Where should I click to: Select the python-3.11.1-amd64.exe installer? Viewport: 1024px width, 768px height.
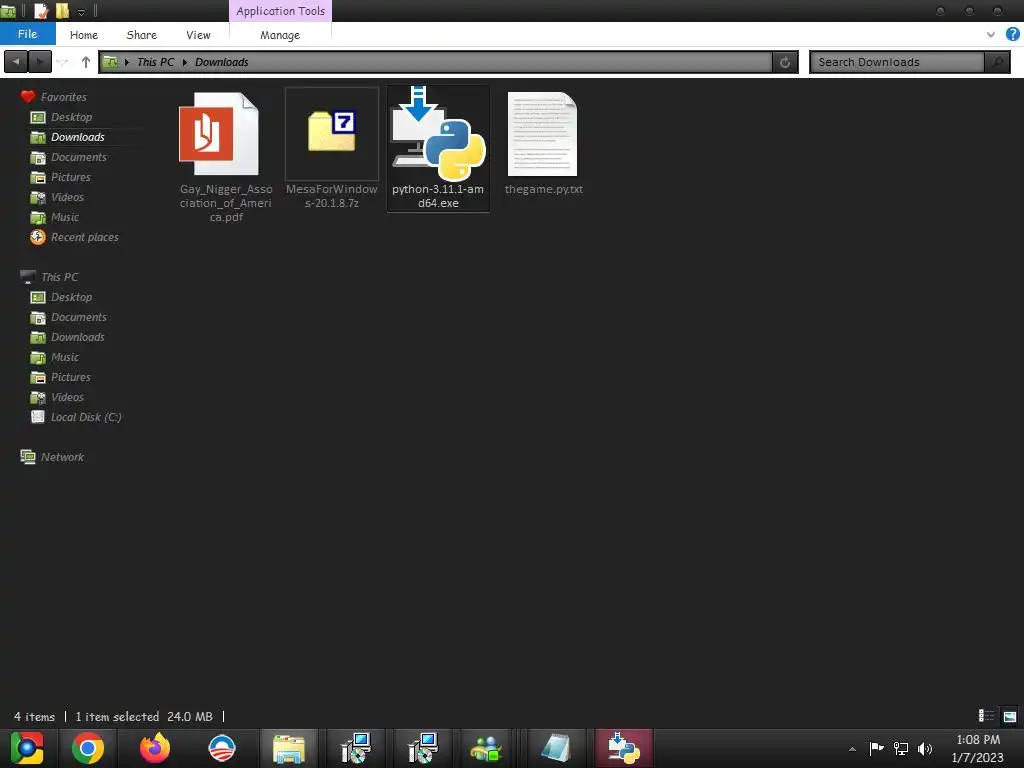438,149
